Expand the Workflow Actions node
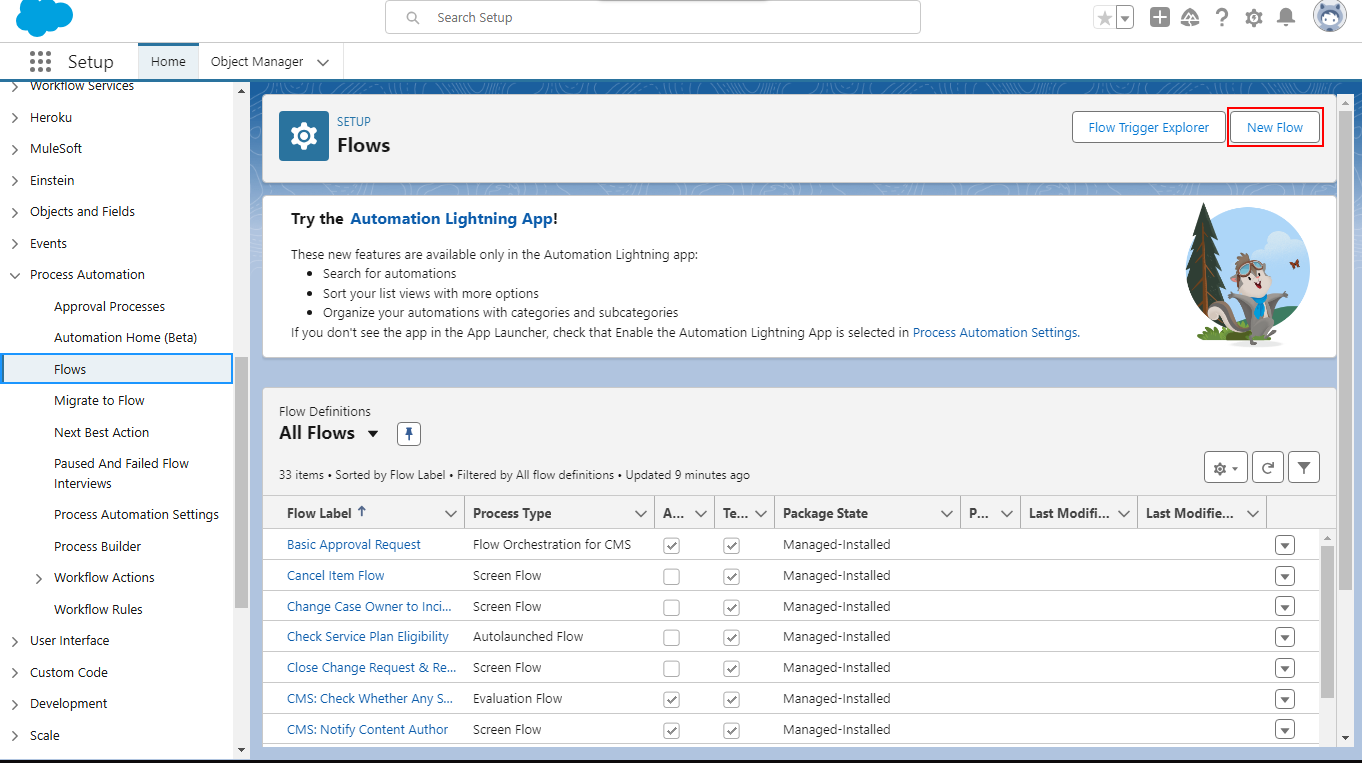Viewport: 1362px width, 763px height. [x=38, y=578]
